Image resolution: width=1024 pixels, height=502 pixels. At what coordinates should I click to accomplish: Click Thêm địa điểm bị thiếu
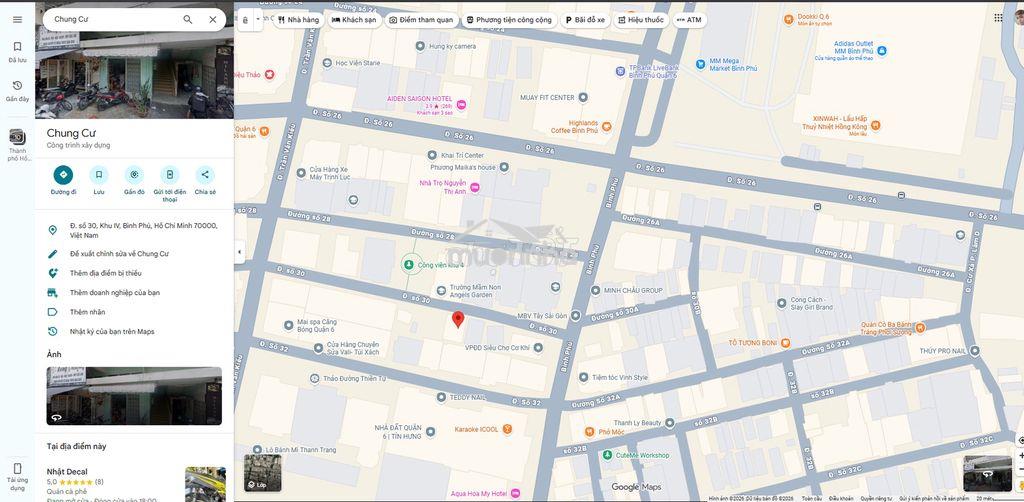tap(135, 273)
